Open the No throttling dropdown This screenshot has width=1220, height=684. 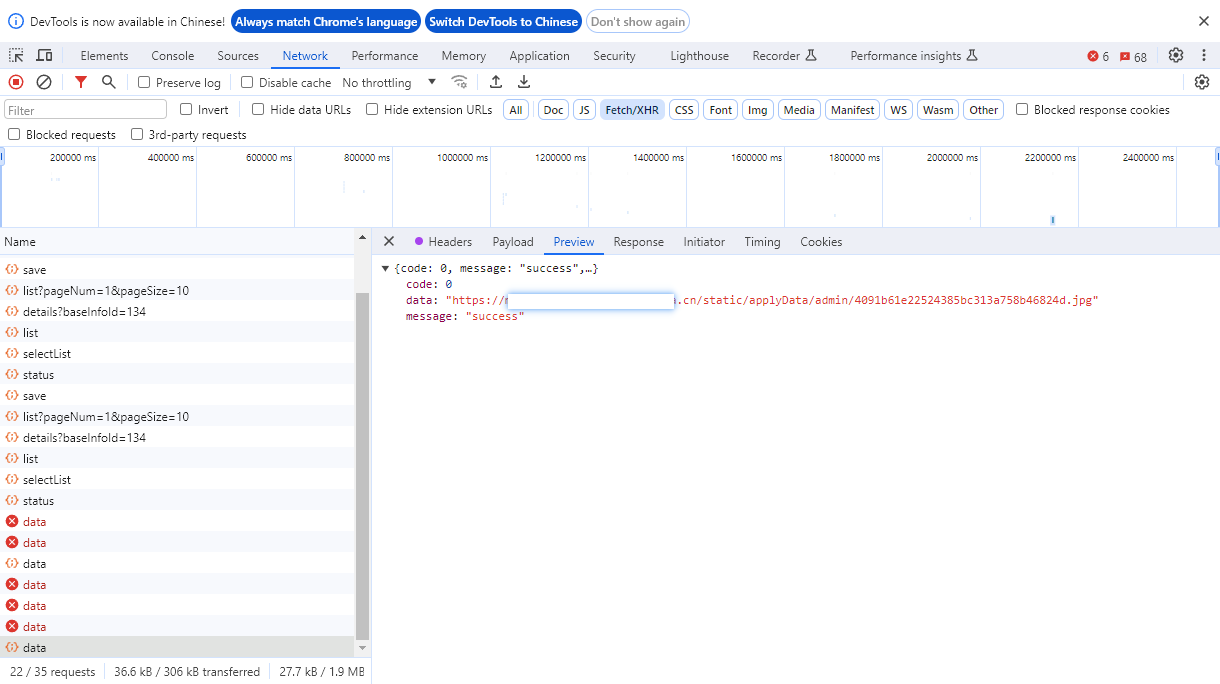tap(389, 83)
